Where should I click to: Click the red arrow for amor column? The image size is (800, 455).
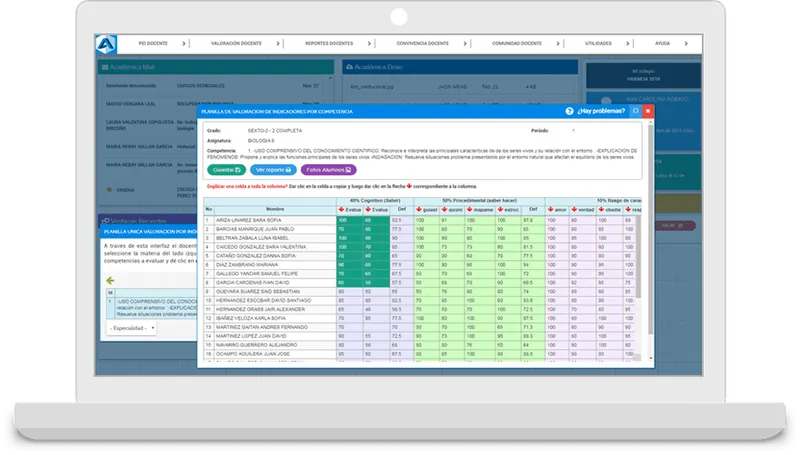tap(551, 210)
